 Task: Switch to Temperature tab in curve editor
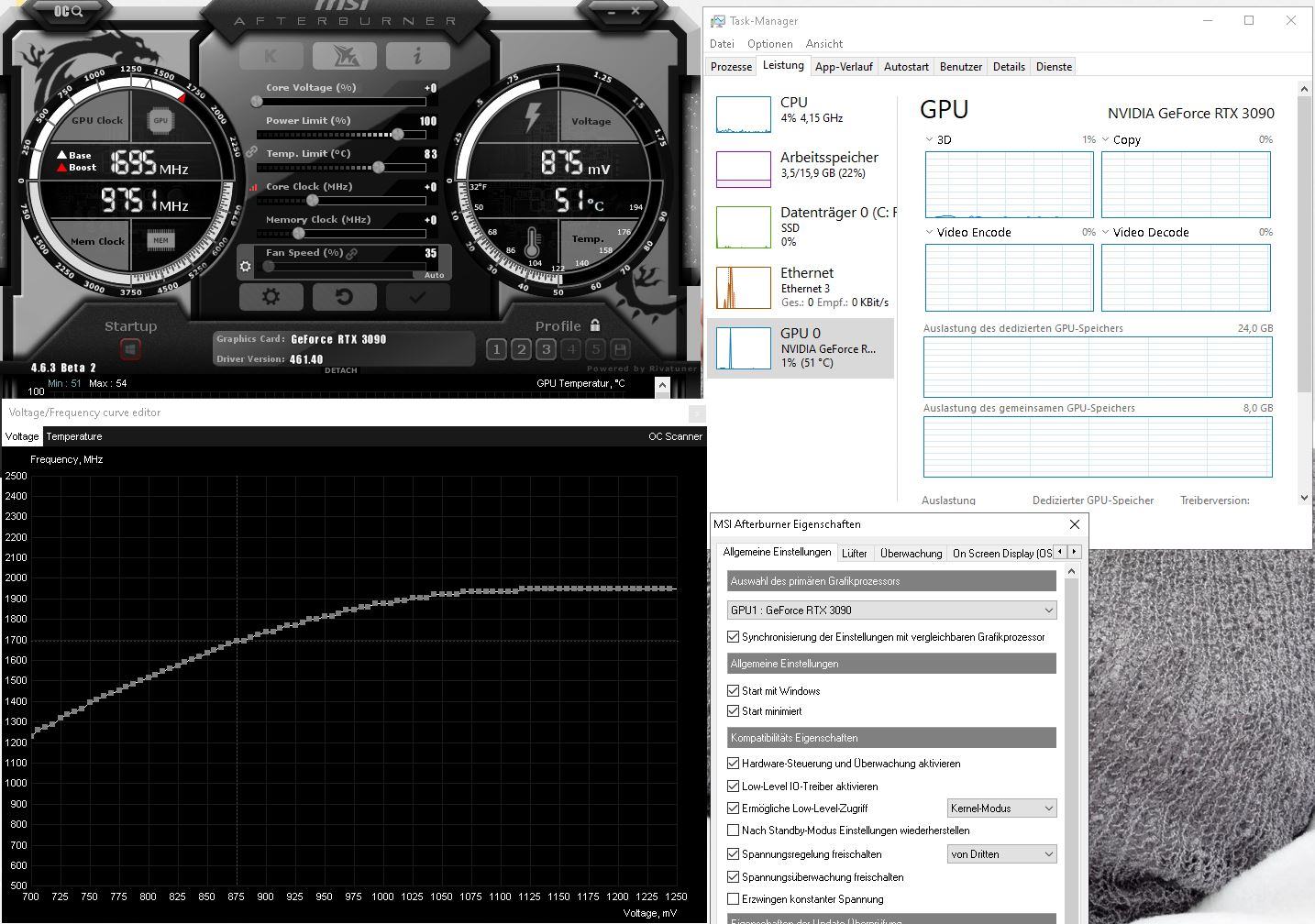click(x=74, y=437)
